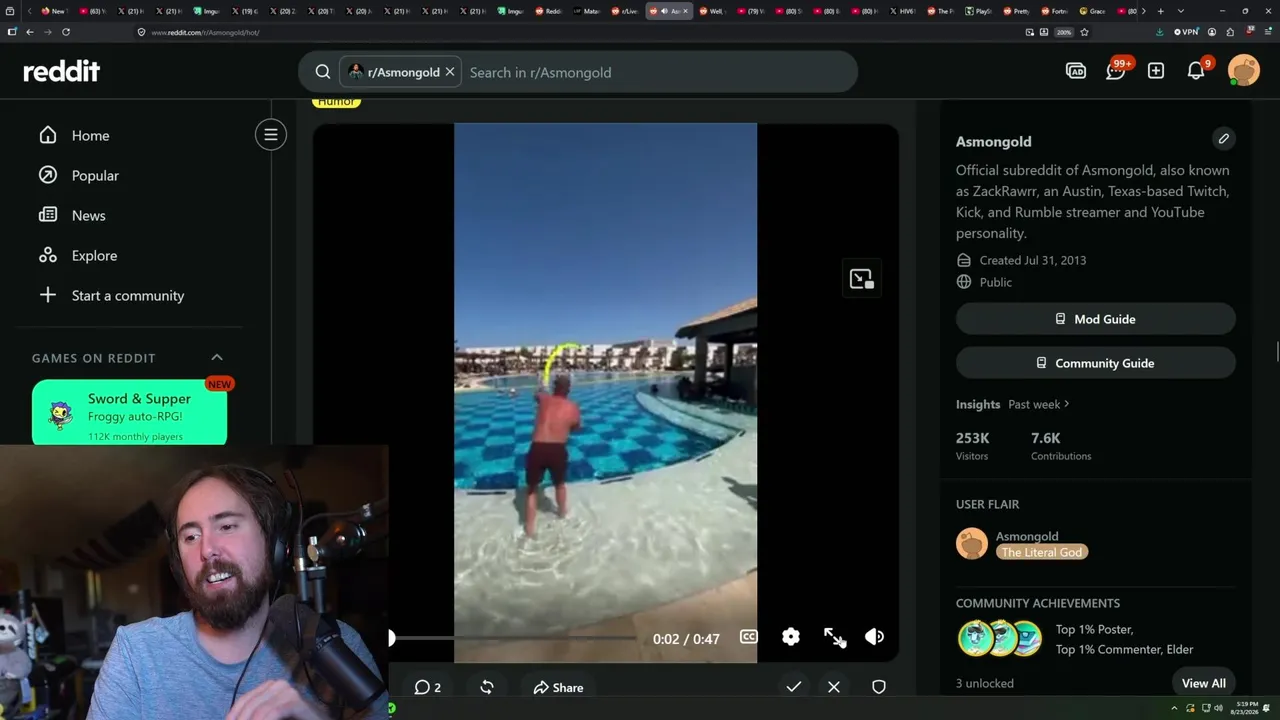Viewport: 1280px width, 720px height.
Task: Open the post comments (2)
Action: [x=428, y=687]
